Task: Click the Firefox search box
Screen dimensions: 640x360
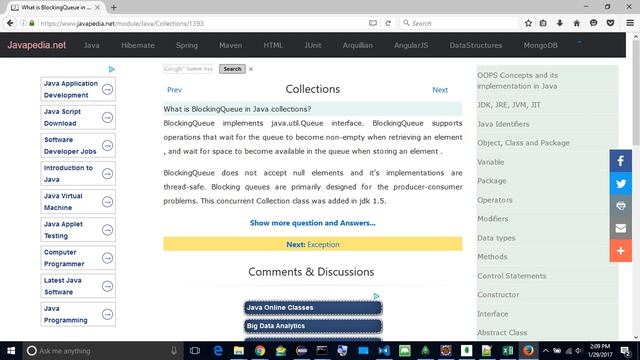Action: coord(459,23)
